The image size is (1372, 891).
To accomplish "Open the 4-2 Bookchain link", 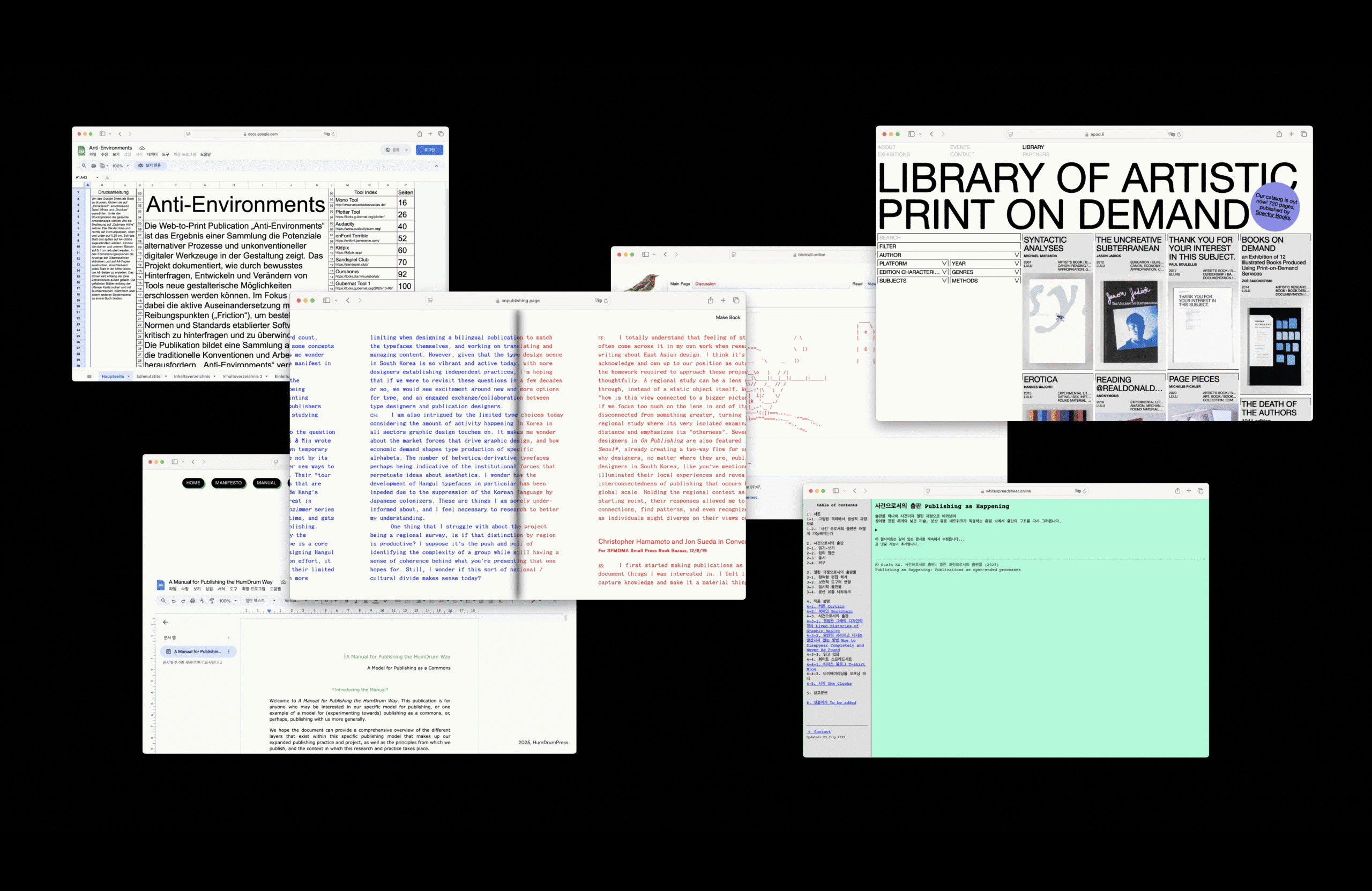I will pyautogui.click(x=830, y=611).
